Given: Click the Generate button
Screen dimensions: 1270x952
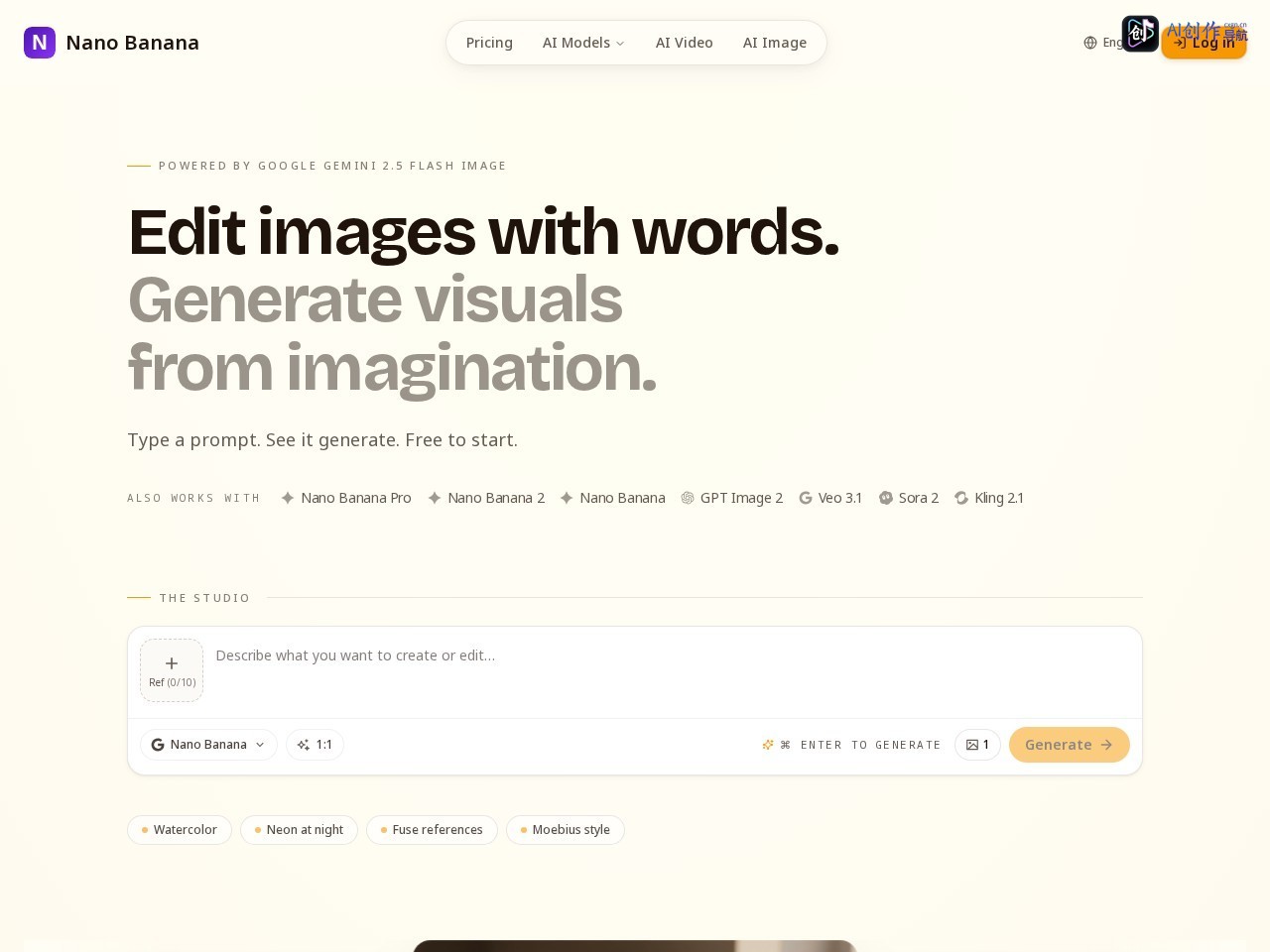Looking at the screenshot, I should [x=1069, y=745].
